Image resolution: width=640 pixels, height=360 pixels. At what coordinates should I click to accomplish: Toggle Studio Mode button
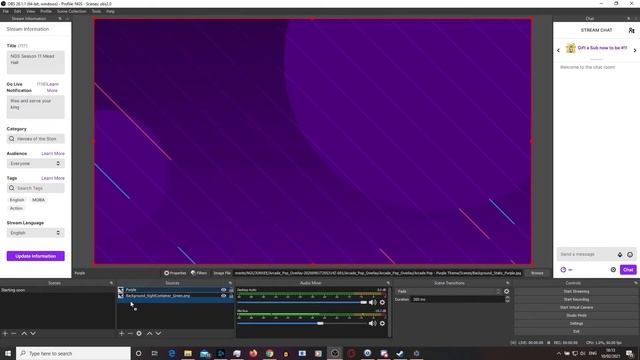coord(576,316)
